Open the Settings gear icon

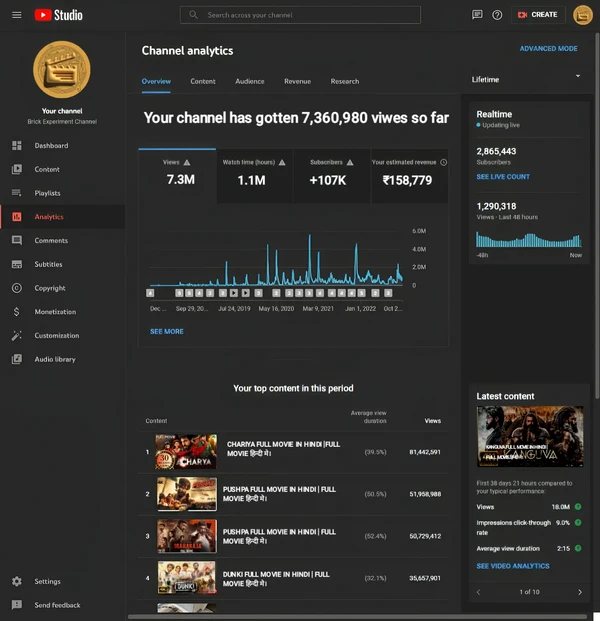pyautogui.click(x=17, y=581)
